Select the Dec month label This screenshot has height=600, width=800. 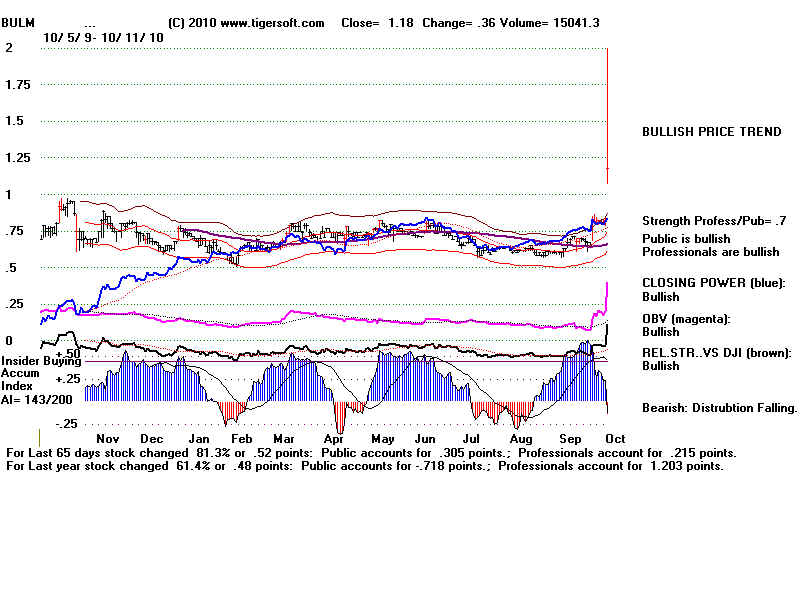[152, 439]
